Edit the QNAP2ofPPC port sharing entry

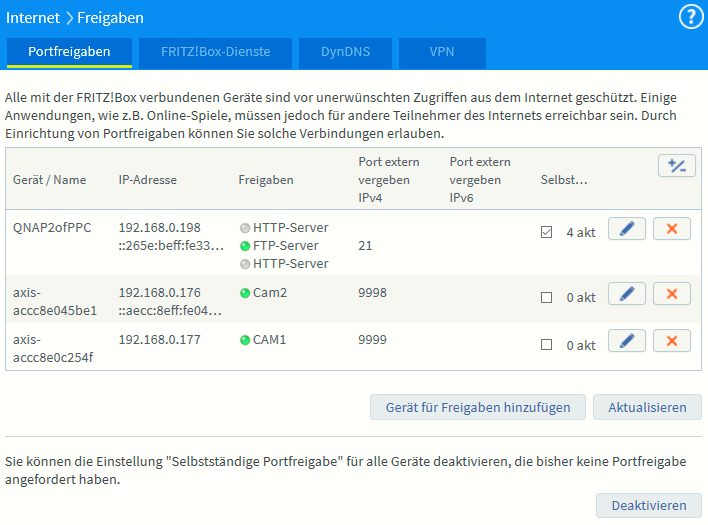click(627, 229)
